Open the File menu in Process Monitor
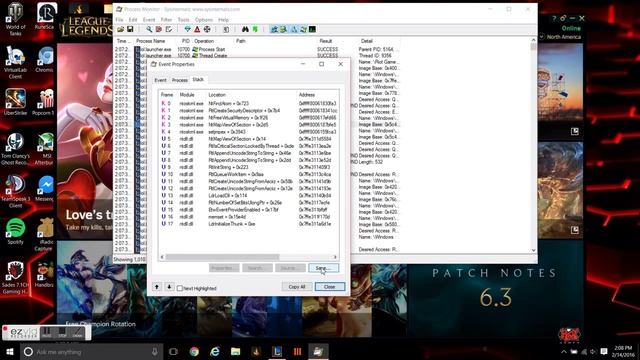The width and height of the screenshot is (640, 360). pos(119,20)
